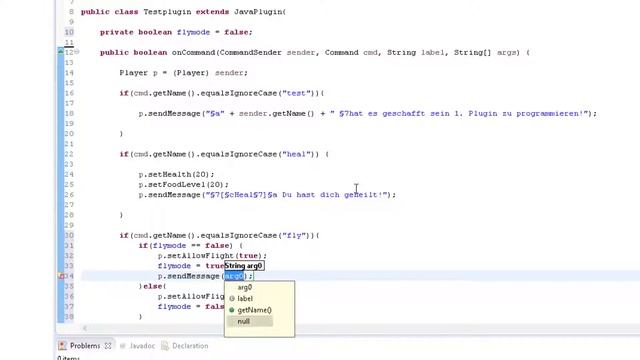Click the override marker triangle at line 12
The height and width of the screenshot is (360, 640).
click(x=60, y=51)
